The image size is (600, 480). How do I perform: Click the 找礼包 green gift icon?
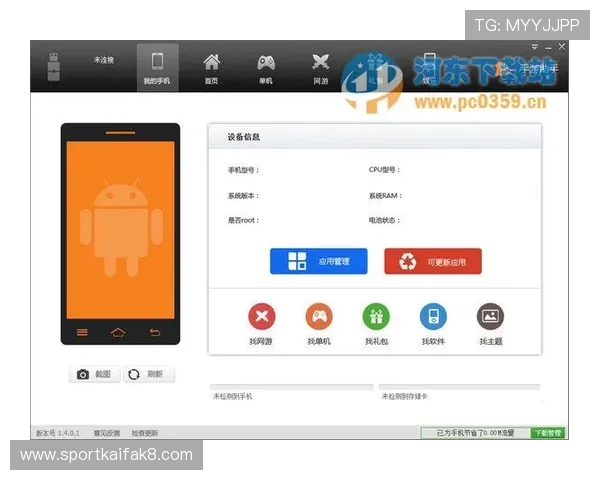point(377,316)
